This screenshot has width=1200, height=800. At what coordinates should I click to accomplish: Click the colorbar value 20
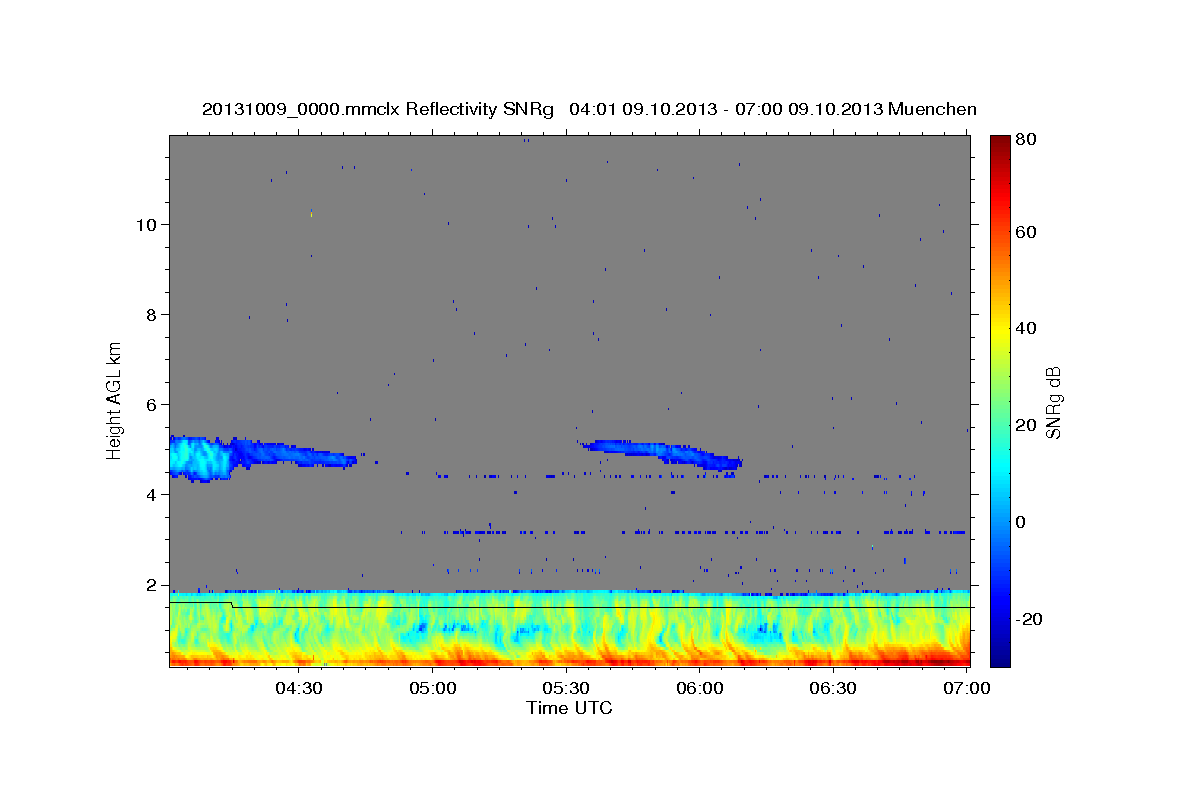point(1026,425)
